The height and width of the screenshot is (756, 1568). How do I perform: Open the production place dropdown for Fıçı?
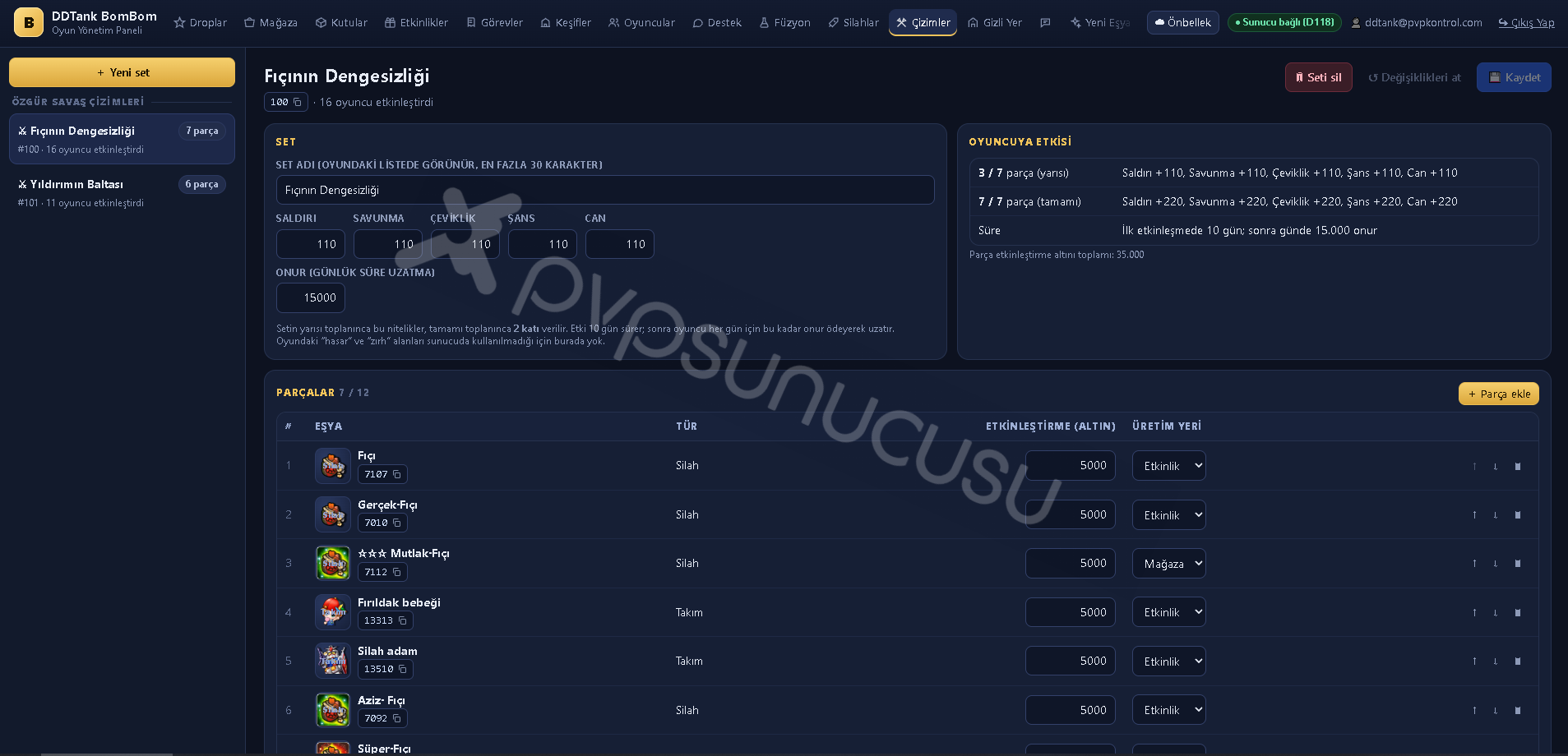(x=1168, y=466)
